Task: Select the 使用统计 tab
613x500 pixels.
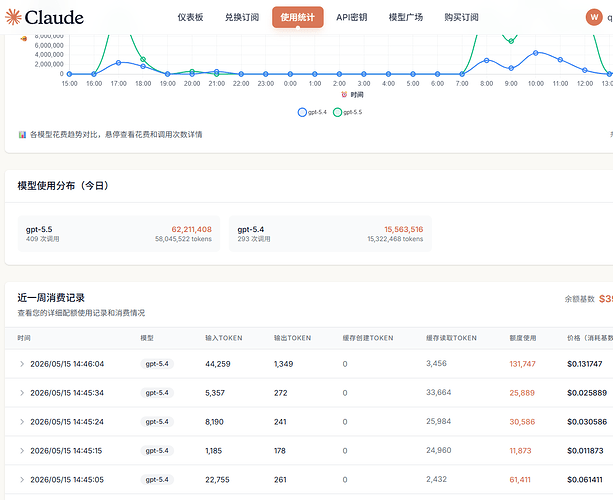Action: tap(298, 17)
